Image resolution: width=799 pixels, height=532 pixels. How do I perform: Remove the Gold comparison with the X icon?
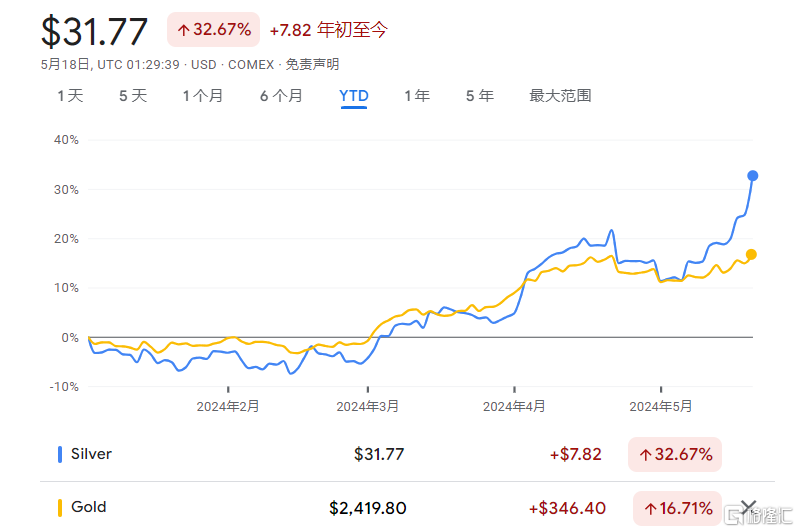click(748, 507)
